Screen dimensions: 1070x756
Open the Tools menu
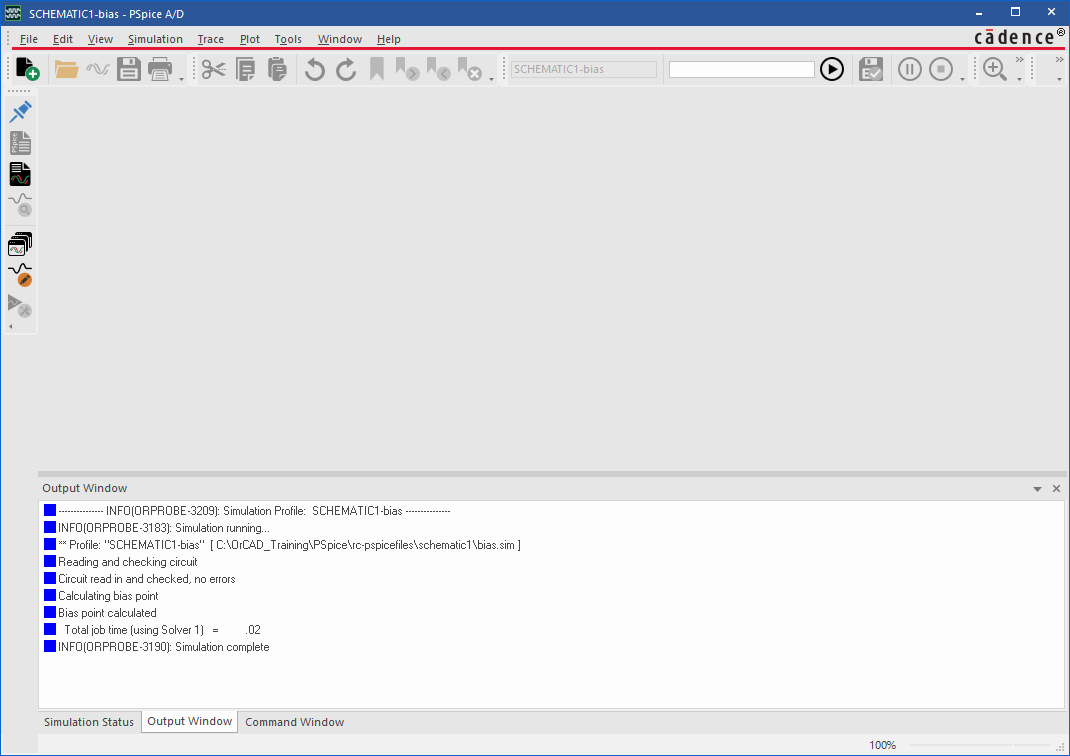[288, 39]
